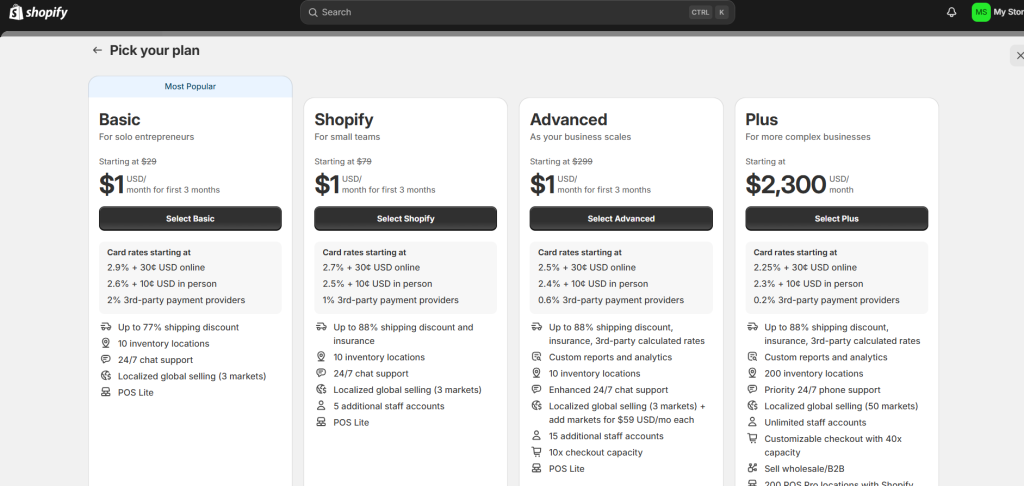Click 5 additional staff accounts
Viewport: 1024px width, 486px height.
point(389,406)
